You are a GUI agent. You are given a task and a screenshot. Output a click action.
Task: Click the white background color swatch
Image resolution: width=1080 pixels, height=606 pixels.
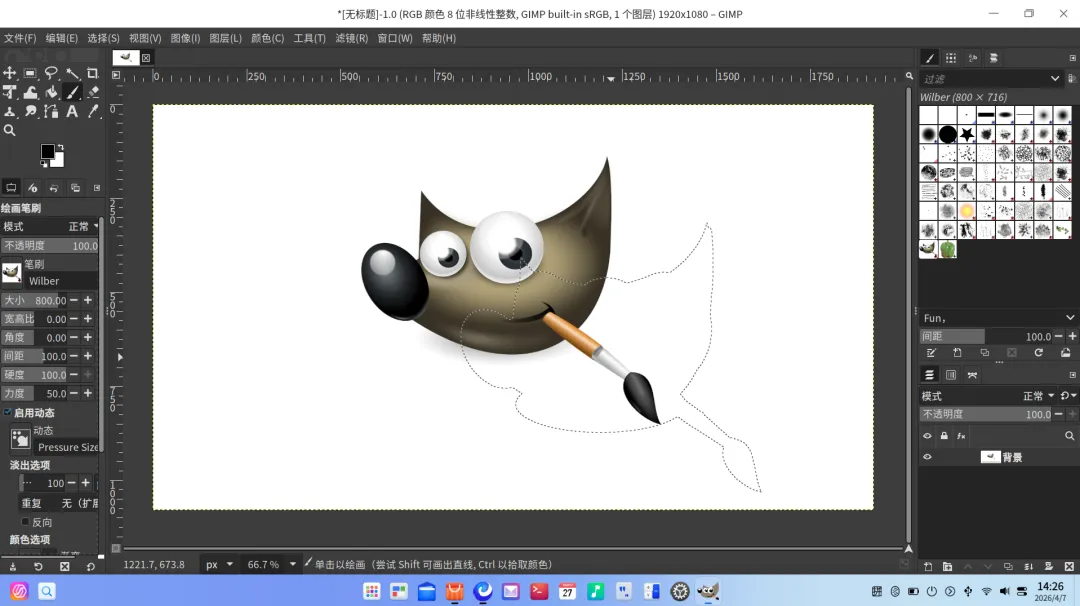pos(58,162)
